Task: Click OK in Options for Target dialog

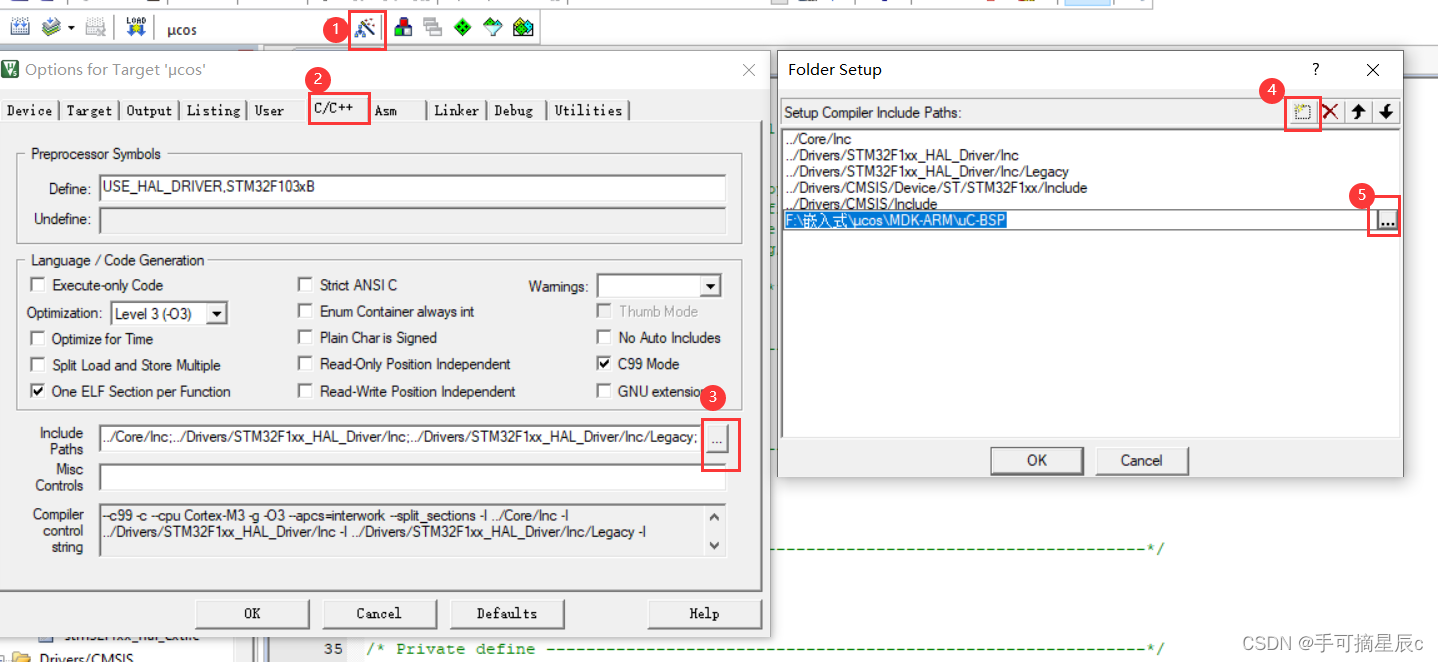Action: coord(252,613)
